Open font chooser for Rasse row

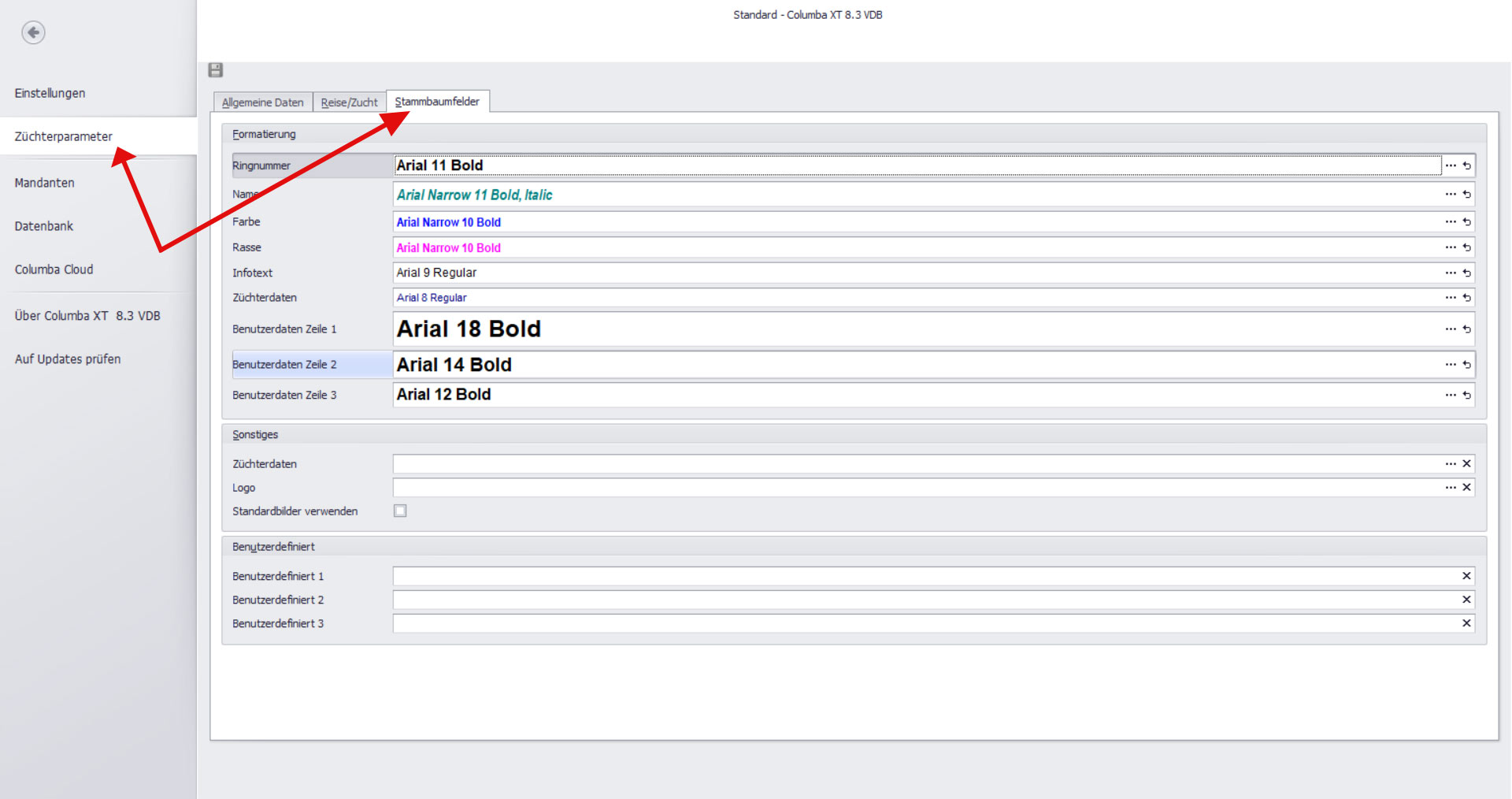(x=1451, y=247)
